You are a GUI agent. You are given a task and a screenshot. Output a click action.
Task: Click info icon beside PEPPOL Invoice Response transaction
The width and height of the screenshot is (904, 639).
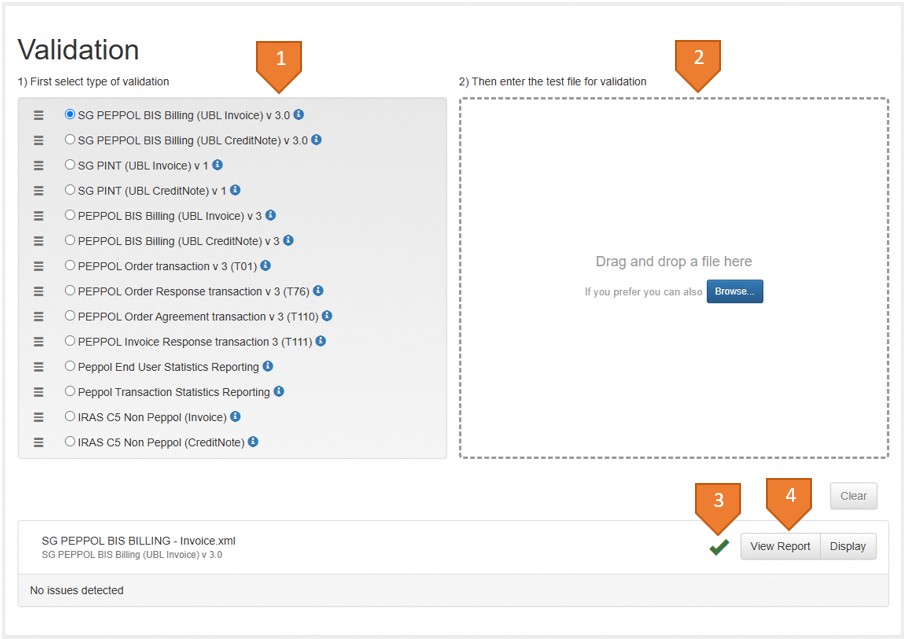[320, 341]
